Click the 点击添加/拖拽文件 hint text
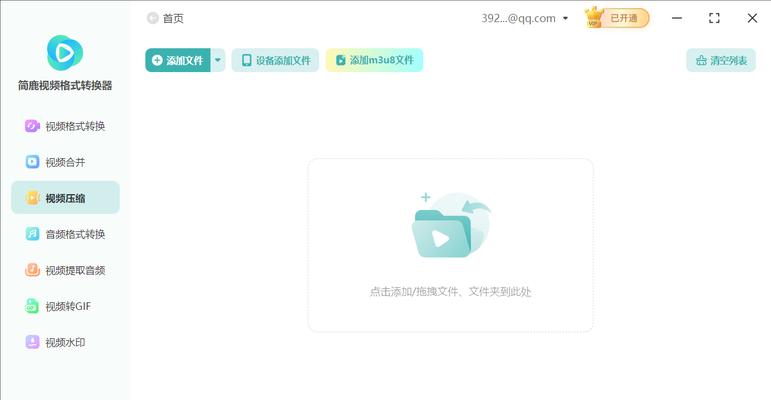This screenshot has width=771, height=400. coord(450,292)
